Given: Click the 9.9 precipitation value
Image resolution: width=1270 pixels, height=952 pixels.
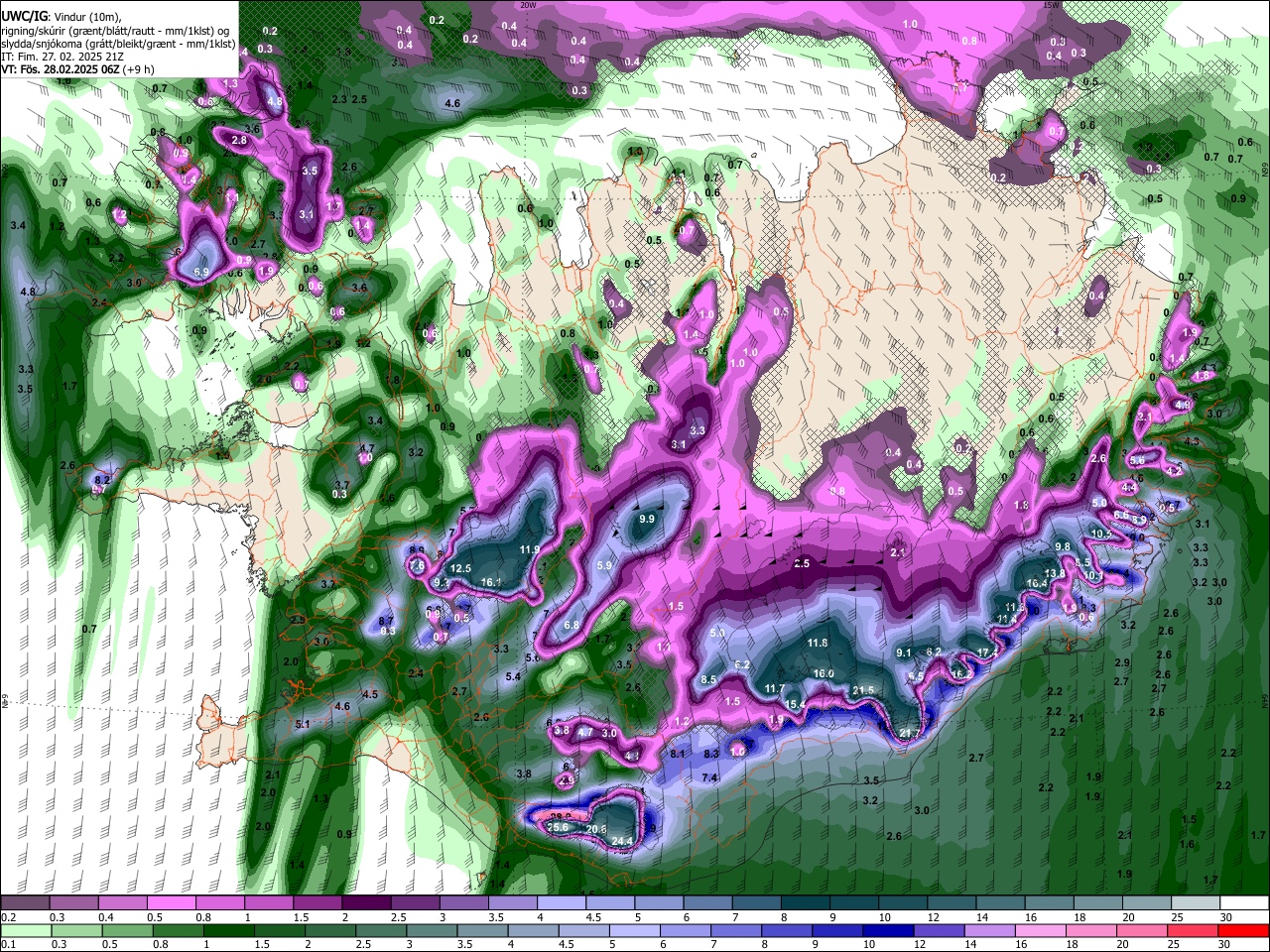Looking at the screenshot, I should [648, 520].
